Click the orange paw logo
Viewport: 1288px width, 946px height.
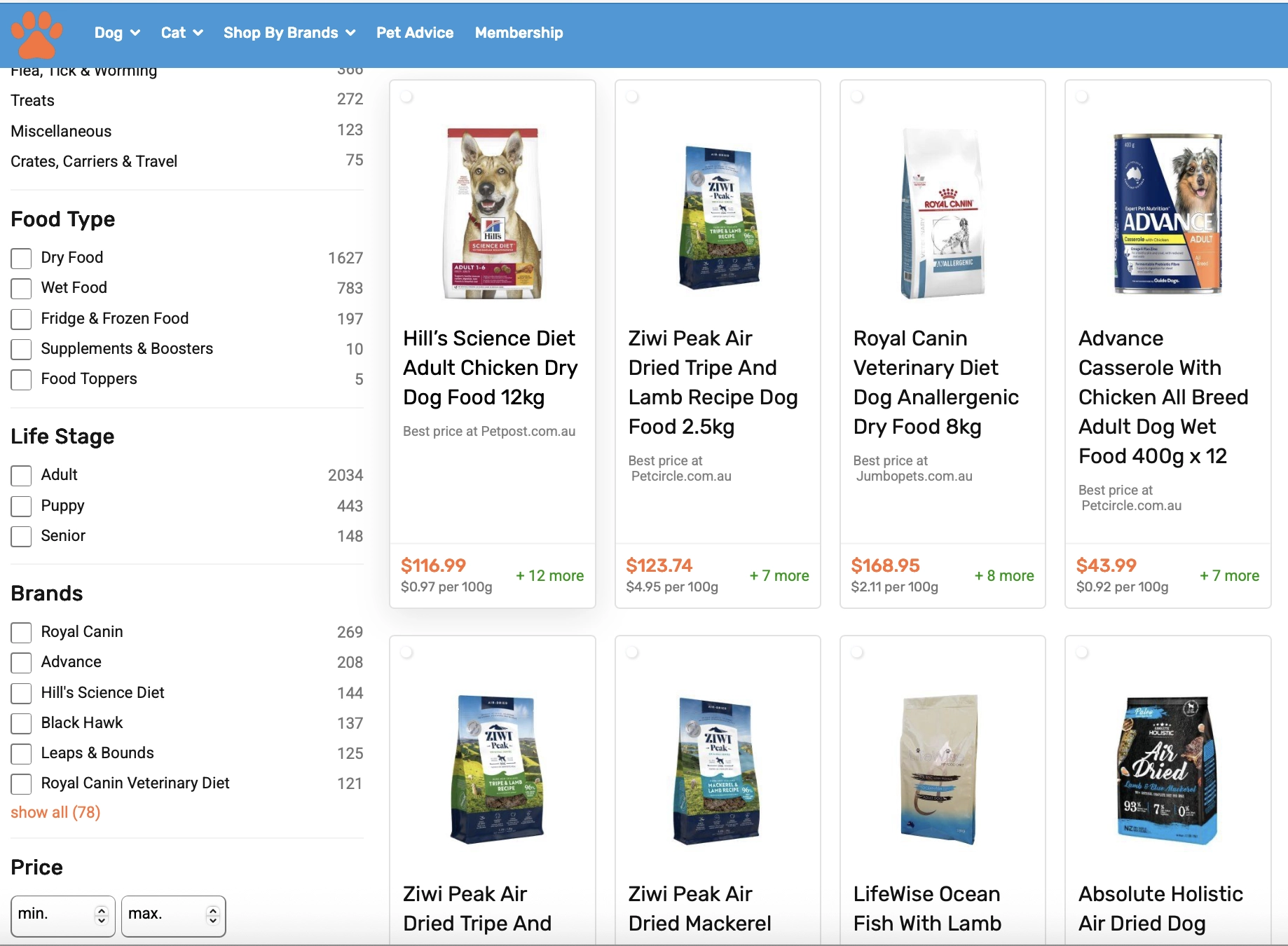pyautogui.click(x=37, y=34)
